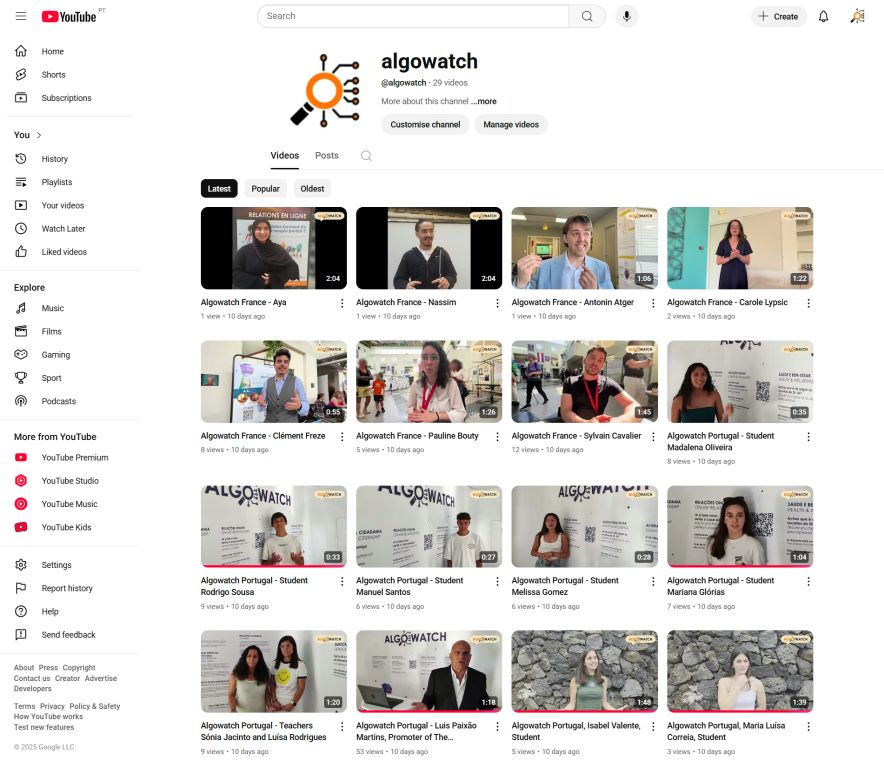The height and width of the screenshot is (768, 884).
Task: Expand the You section chevron
Action: point(39,135)
